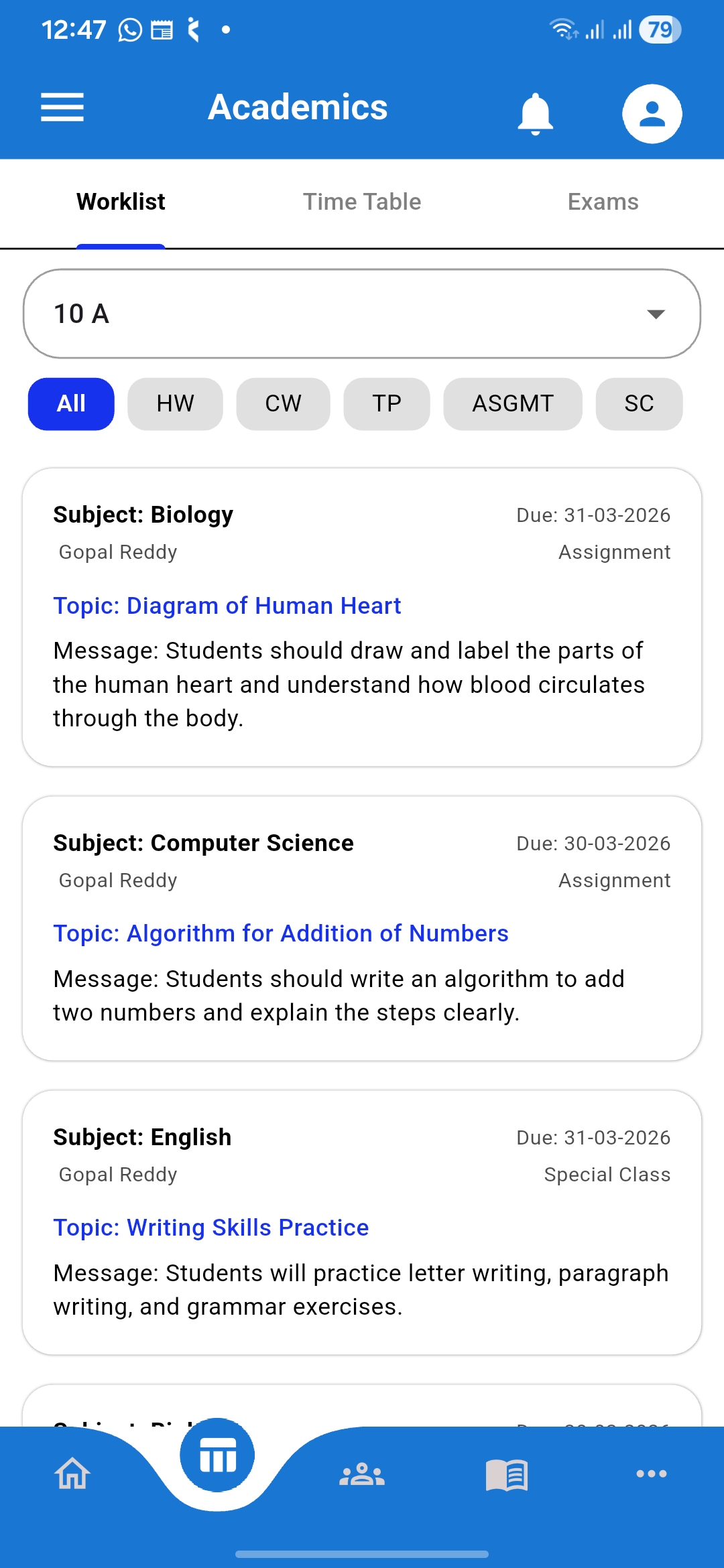
Task: Open the people group icon in bottom bar
Action: (362, 1474)
